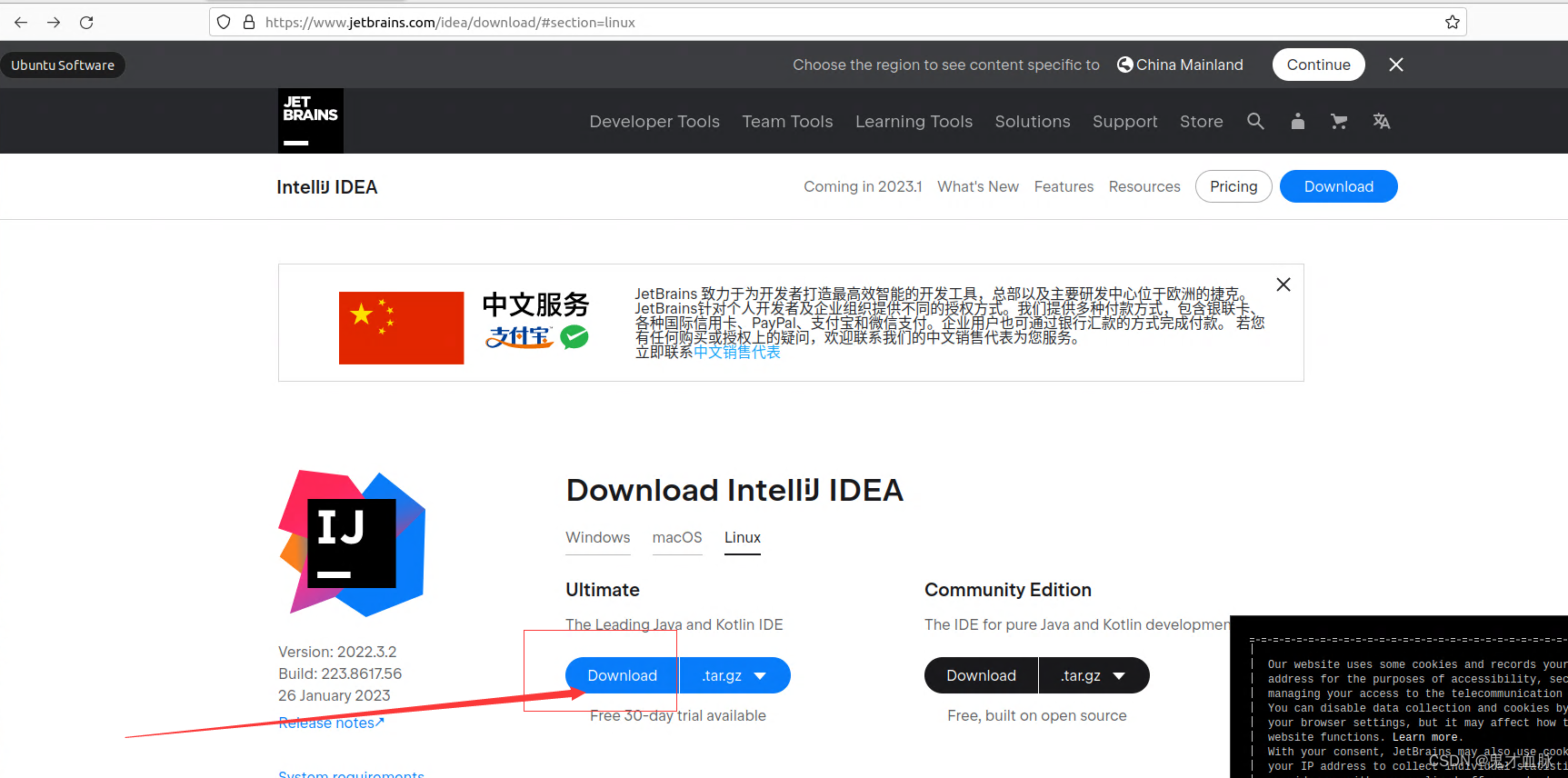Switch to the macOS tab

click(x=677, y=537)
